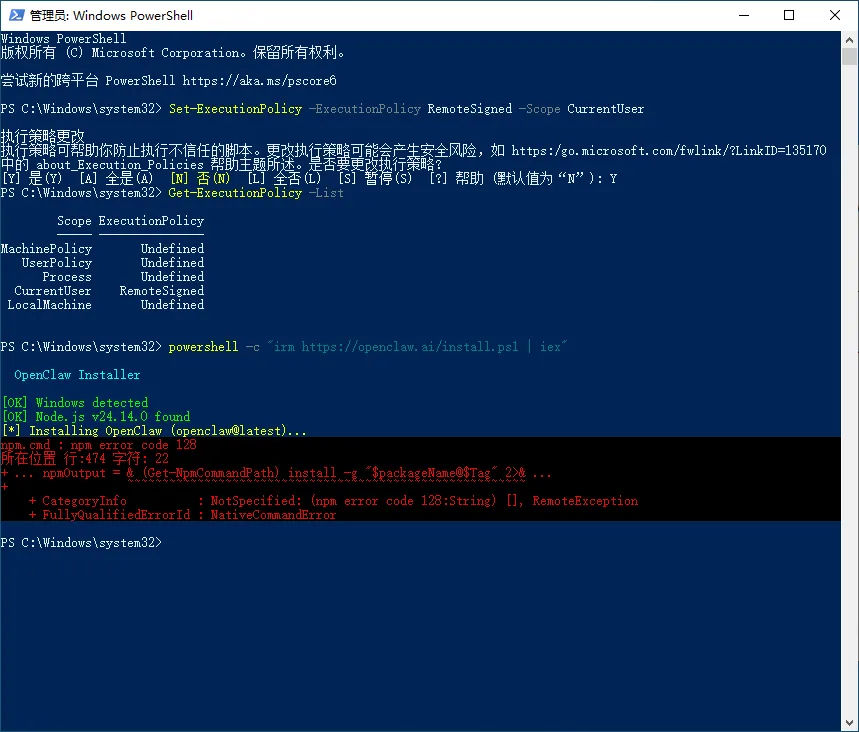Click the Scope column header
Image resolution: width=859 pixels, height=732 pixels.
75,221
